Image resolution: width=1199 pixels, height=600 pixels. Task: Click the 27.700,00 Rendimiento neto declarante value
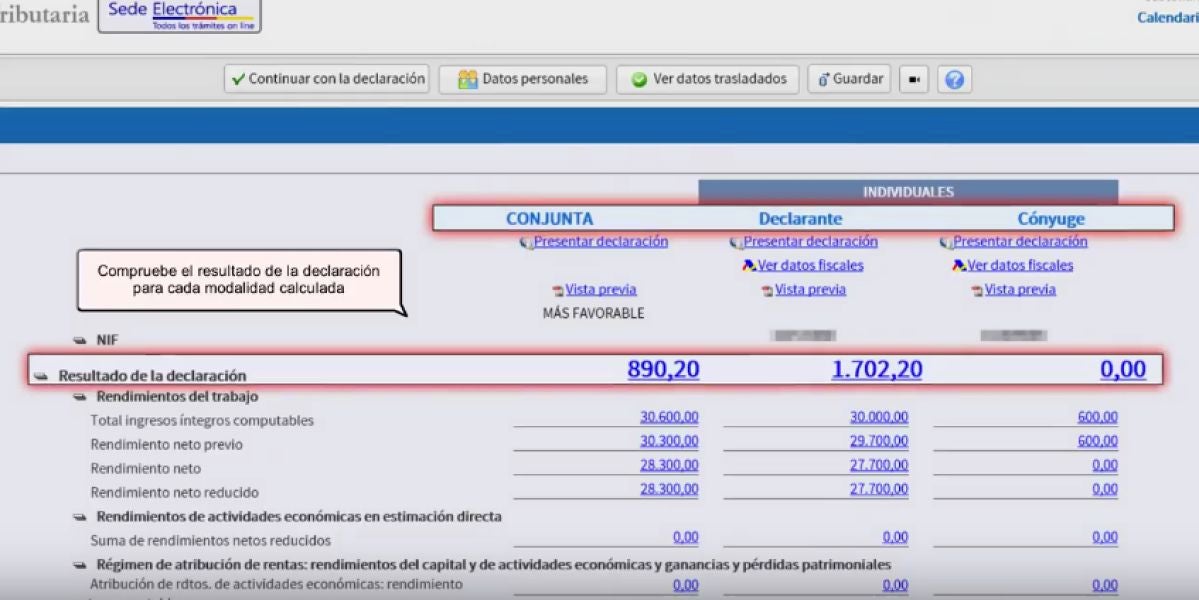click(879, 465)
